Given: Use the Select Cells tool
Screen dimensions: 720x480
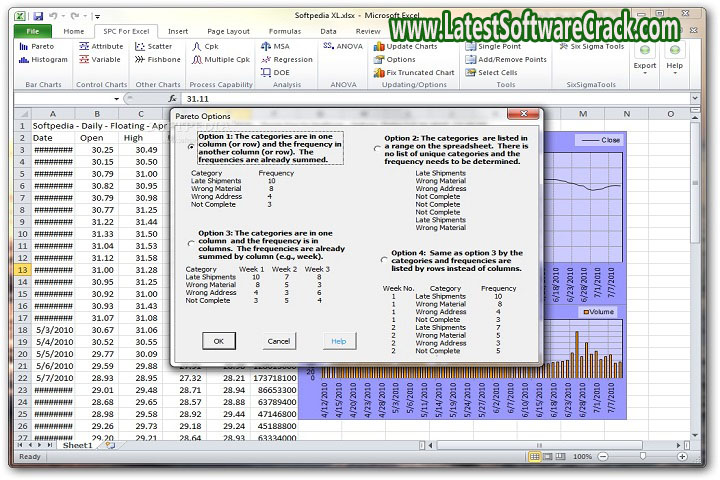Looking at the screenshot, I should pos(491,73).
